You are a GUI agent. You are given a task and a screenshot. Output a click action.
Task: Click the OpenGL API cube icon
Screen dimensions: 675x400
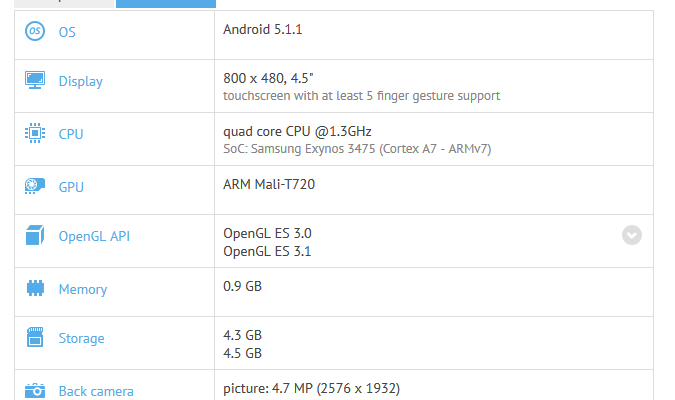(x=35, y=237)
